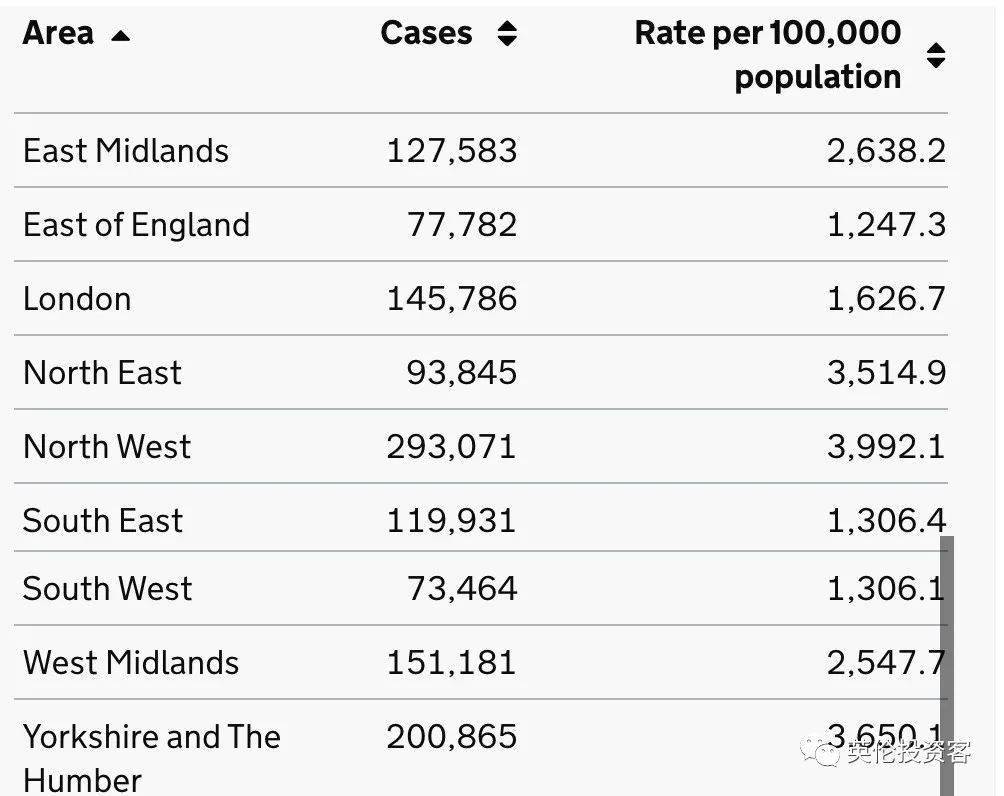1004x796 pixels.
Task: Sort table by the Cases header label
Action: [x=426, y=33]
